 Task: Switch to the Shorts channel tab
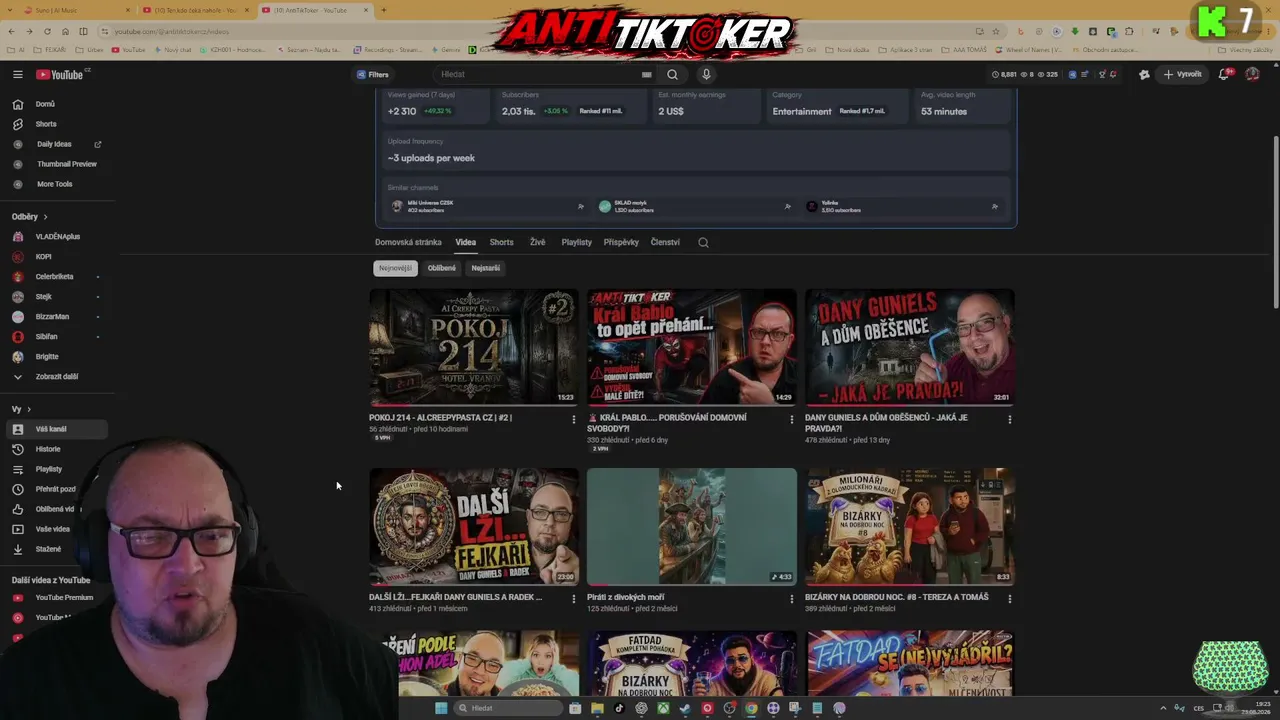click(502, 242)
